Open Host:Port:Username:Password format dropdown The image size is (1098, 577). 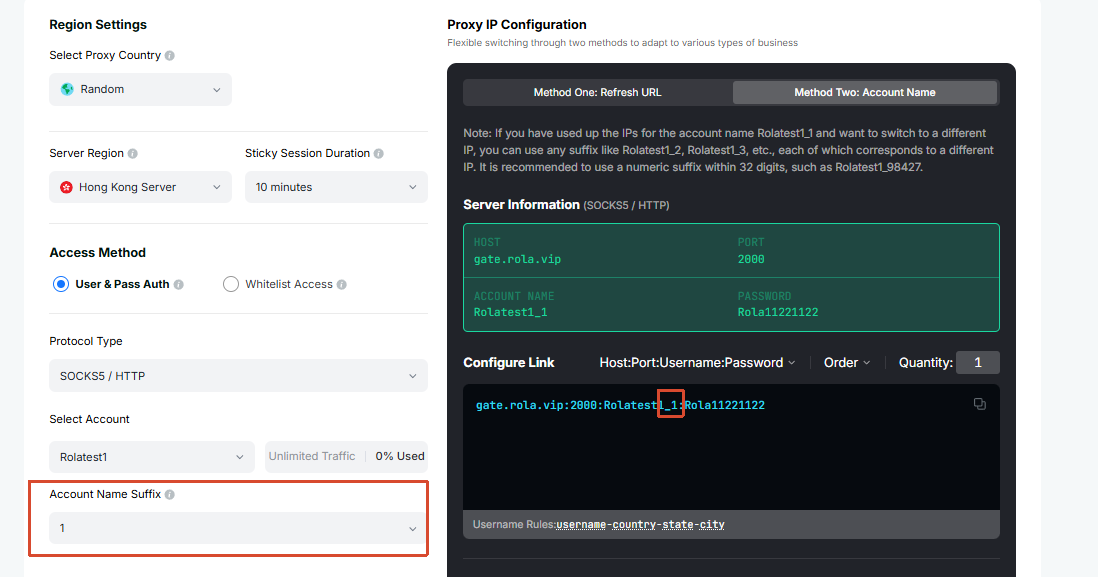pyautogui.click(x=697, y=363)
